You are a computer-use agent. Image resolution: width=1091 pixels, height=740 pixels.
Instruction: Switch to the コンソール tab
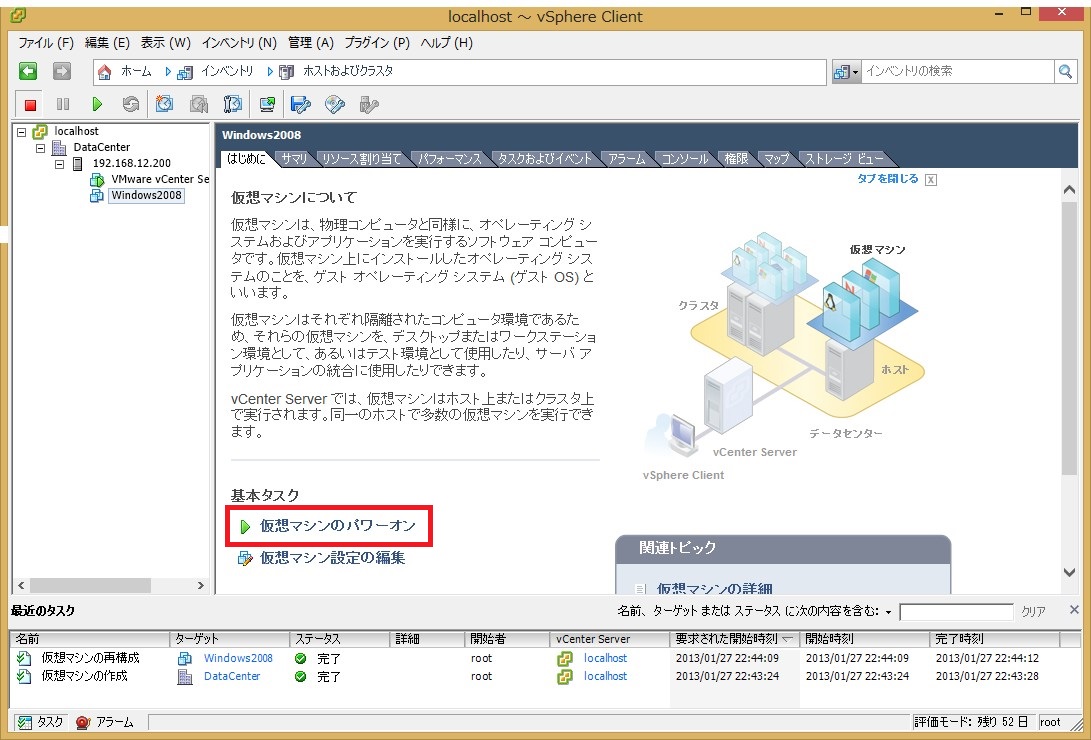pyautogui.click(x=685, y=159)
